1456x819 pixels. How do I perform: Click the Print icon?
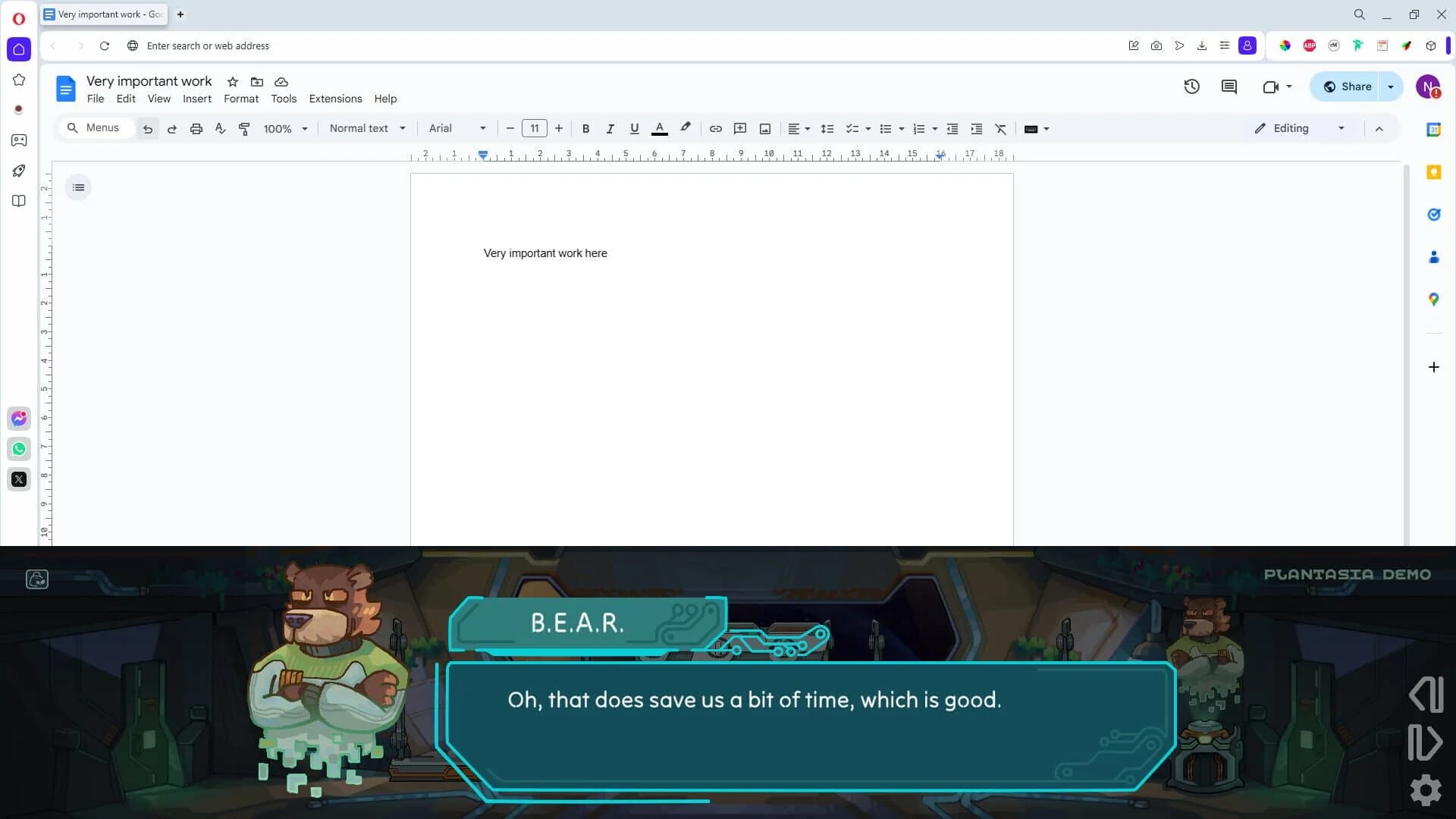pyautogui.click(x=196, y=128)
